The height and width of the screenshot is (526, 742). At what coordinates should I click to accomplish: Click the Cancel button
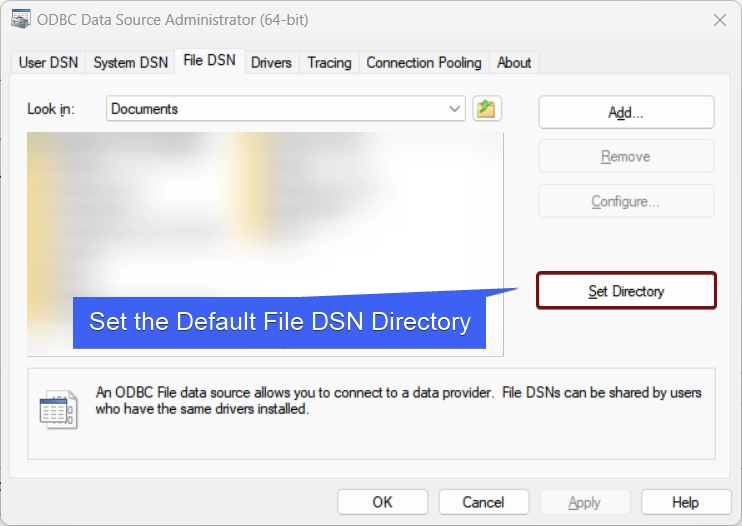(x=483, y=502)
